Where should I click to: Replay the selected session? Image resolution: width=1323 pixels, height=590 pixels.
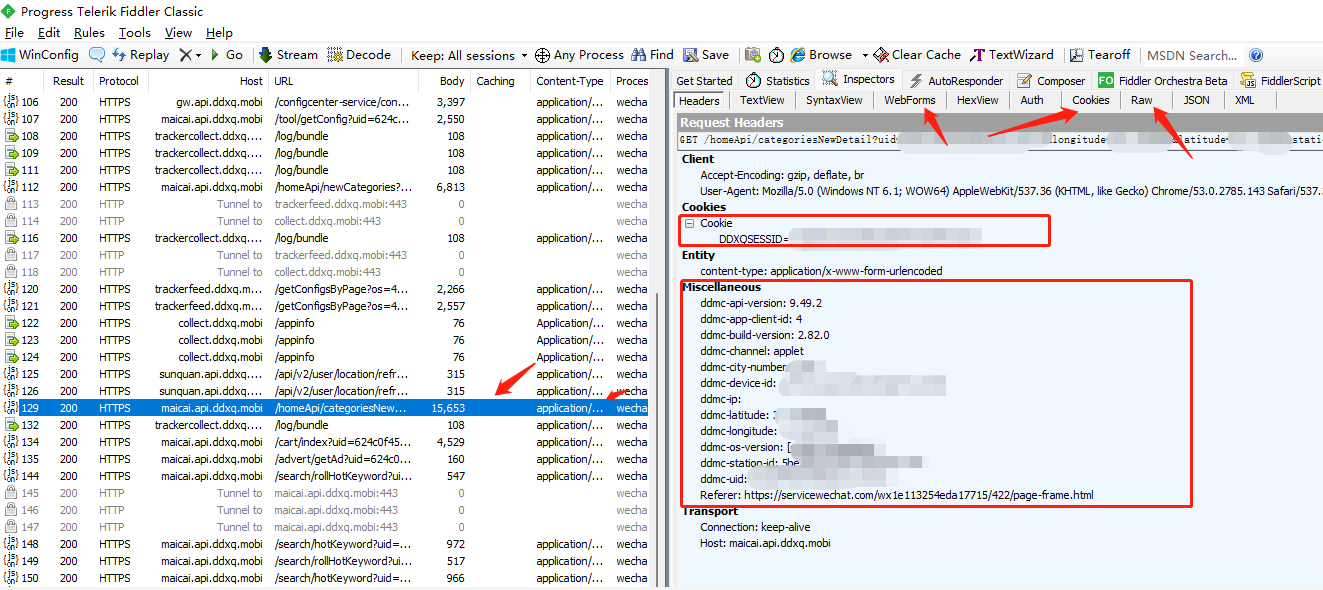[140, 55]
